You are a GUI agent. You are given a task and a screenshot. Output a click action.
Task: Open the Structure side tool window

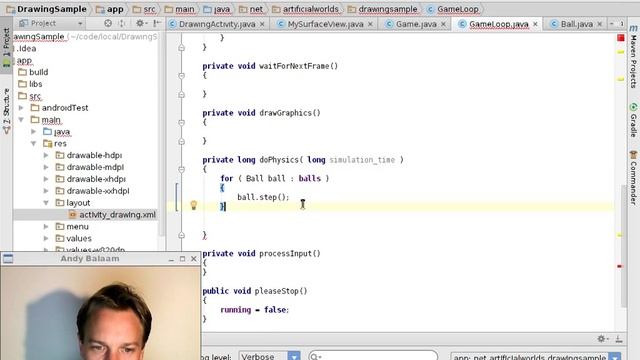6,111
